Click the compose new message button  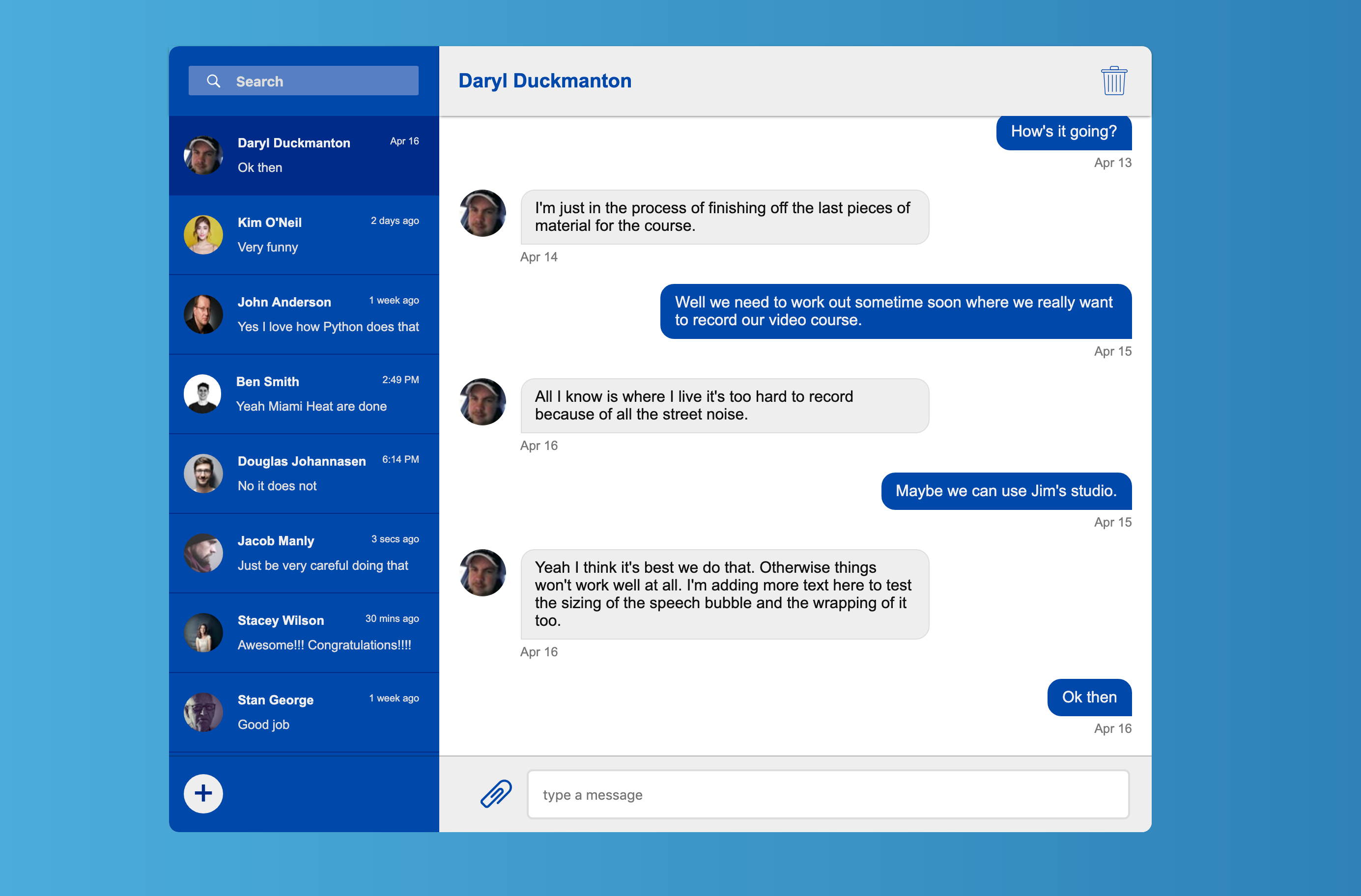(204, 793)
